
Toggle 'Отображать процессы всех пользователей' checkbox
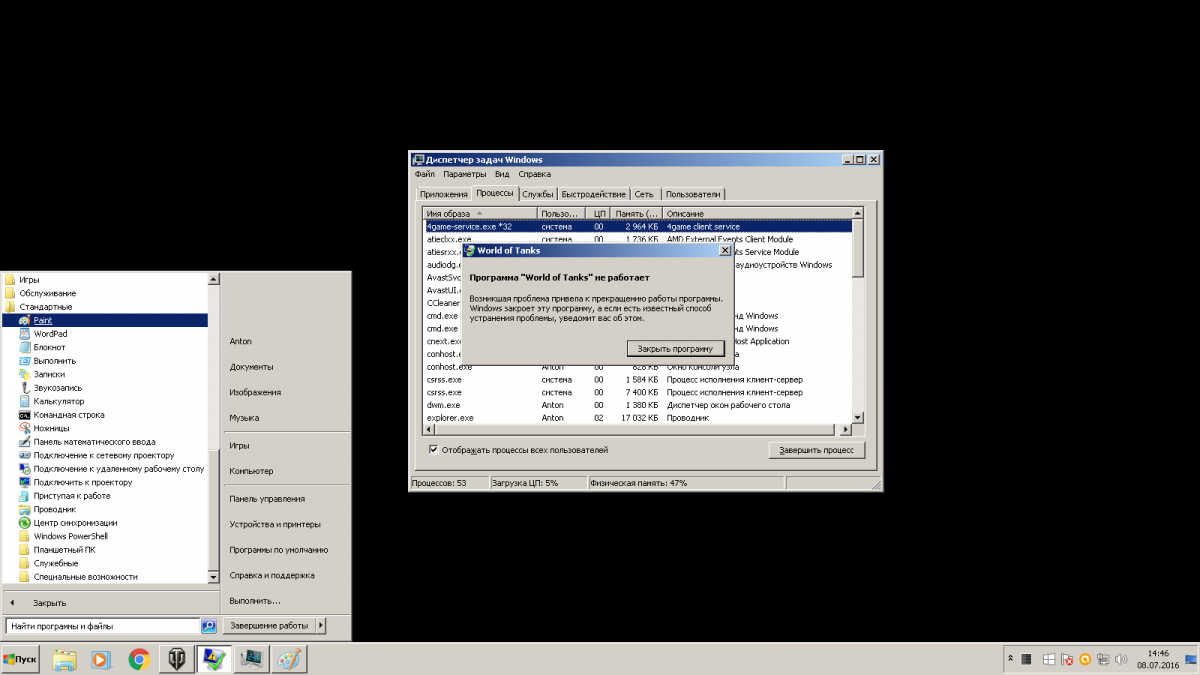[x=433, y=450]
